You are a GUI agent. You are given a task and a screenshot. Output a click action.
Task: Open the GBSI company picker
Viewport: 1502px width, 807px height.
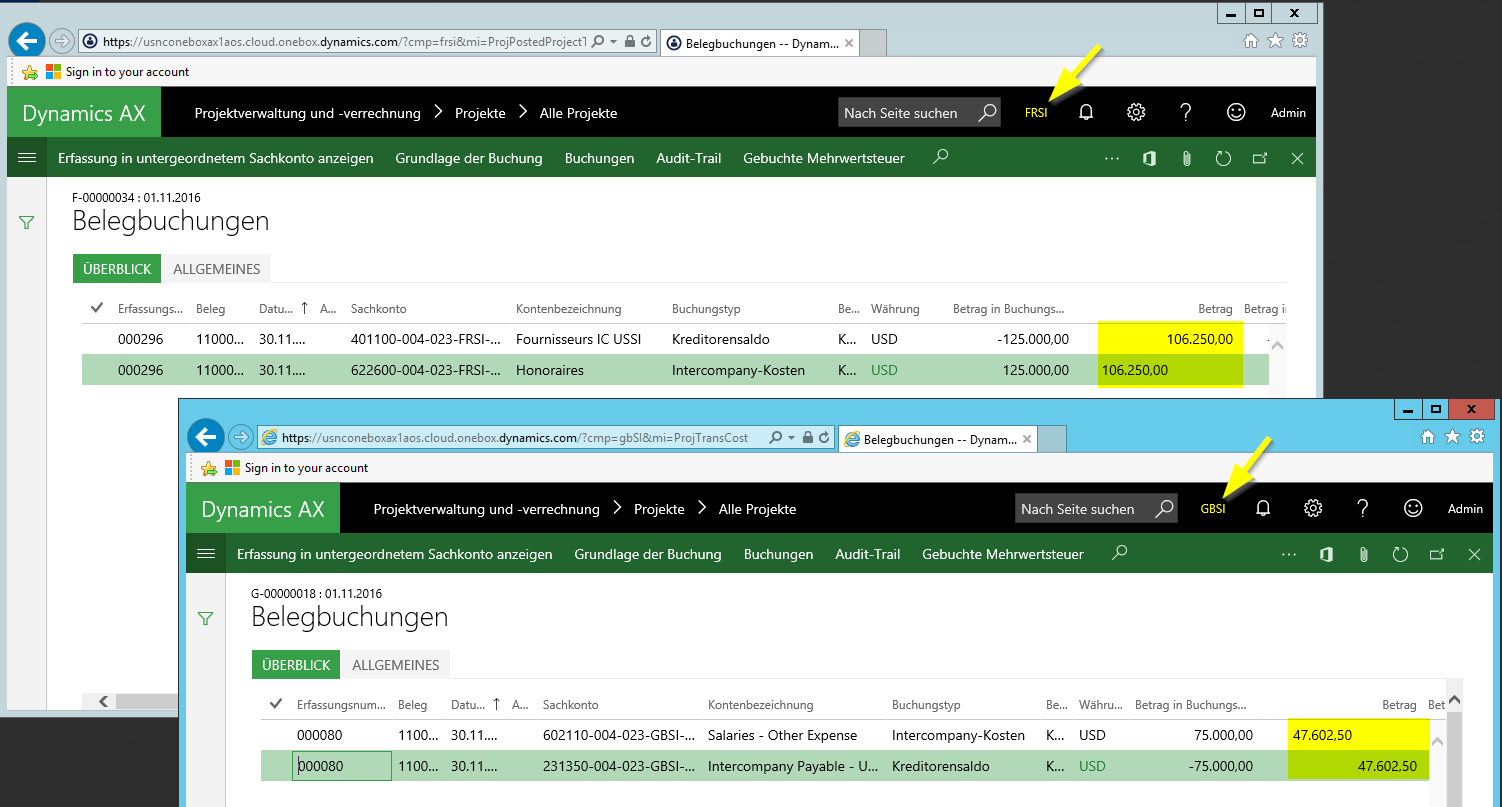pos(1213,509)
